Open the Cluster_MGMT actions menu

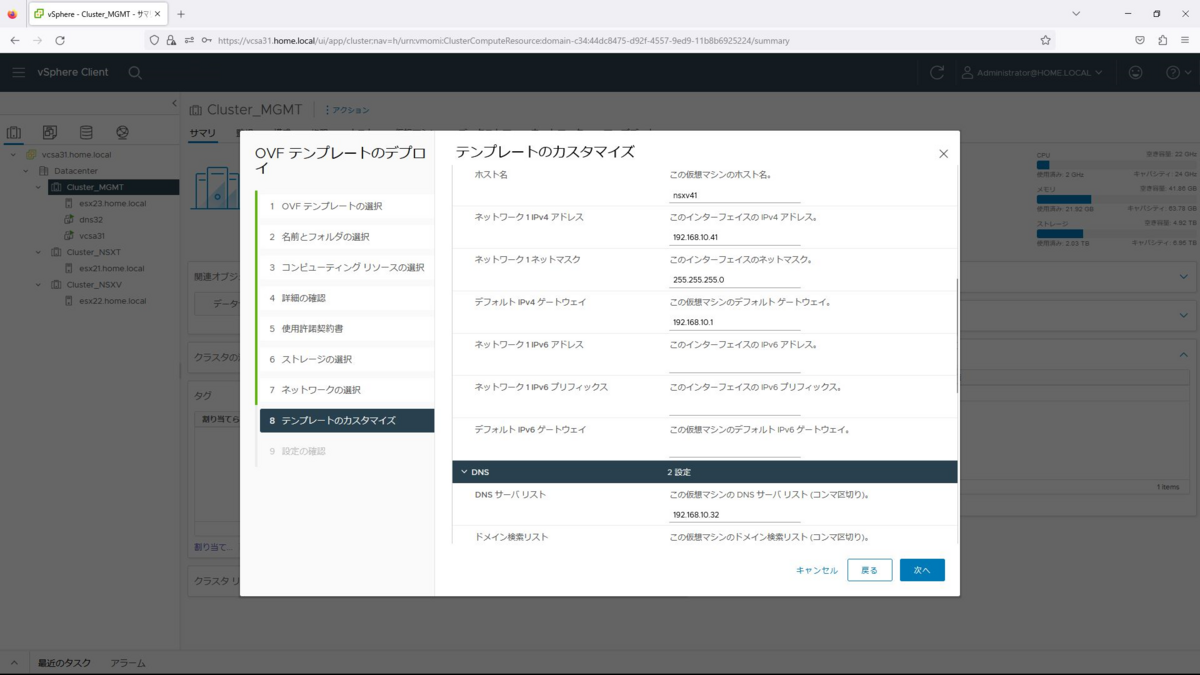[x=347, y=110]
